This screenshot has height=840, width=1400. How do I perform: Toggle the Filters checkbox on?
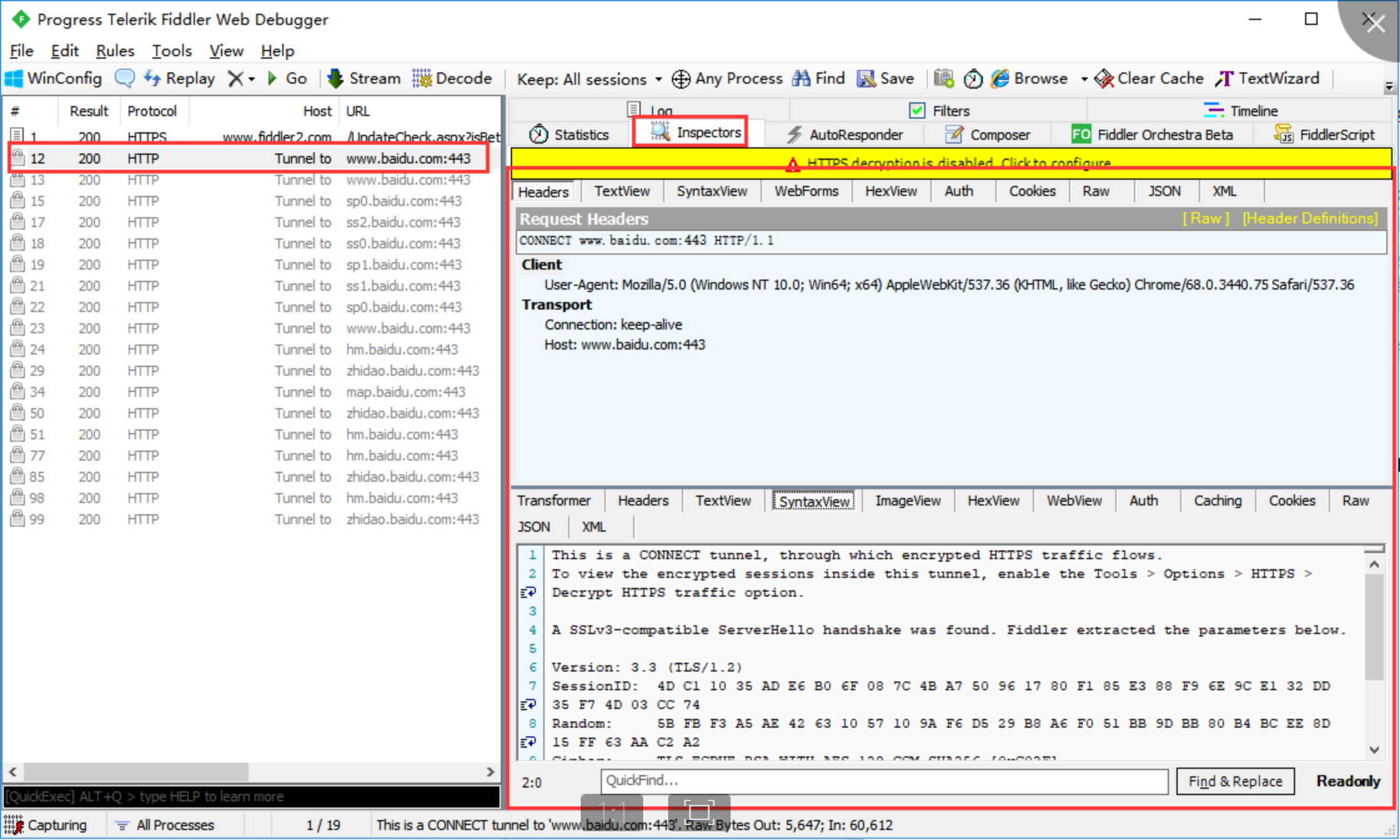(915, 110)
